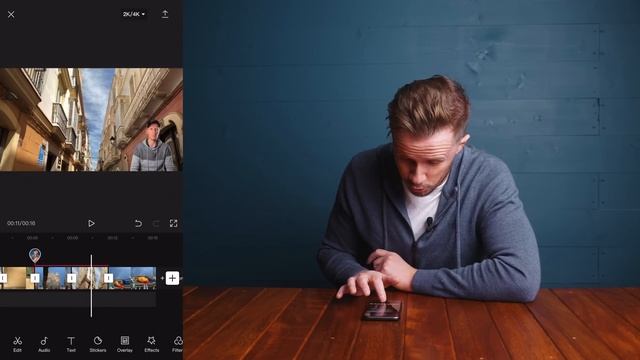Tap transition marker at left timeline edge
Viewport: 640px width, 360px height.
pyautogui.click(x=3, y=278)
